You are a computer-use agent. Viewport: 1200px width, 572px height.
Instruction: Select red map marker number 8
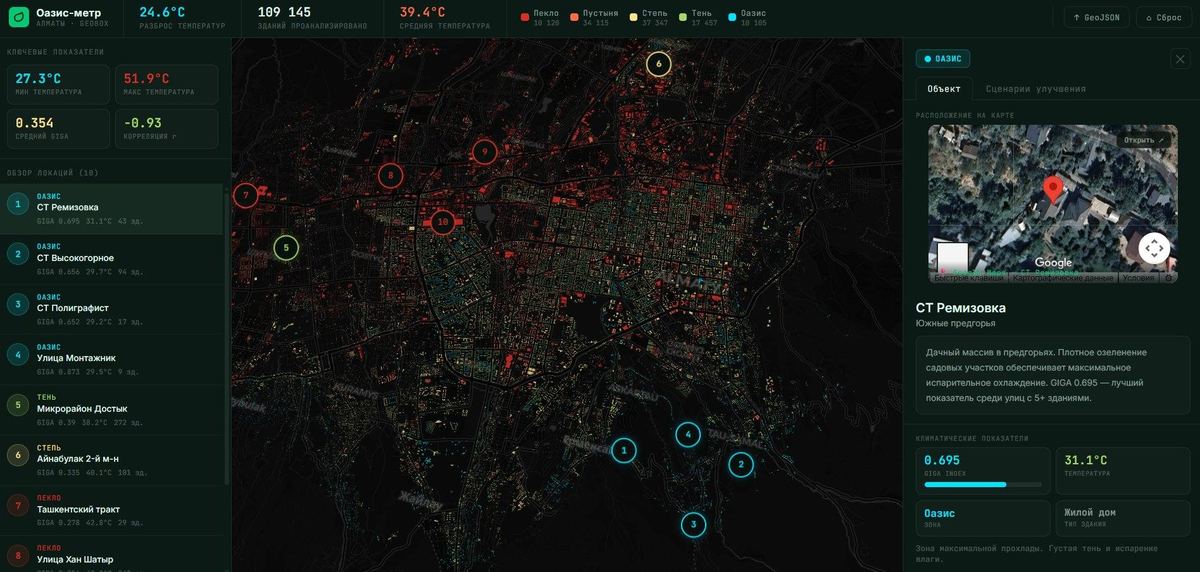pyautogui.click(x=390, y=176)
